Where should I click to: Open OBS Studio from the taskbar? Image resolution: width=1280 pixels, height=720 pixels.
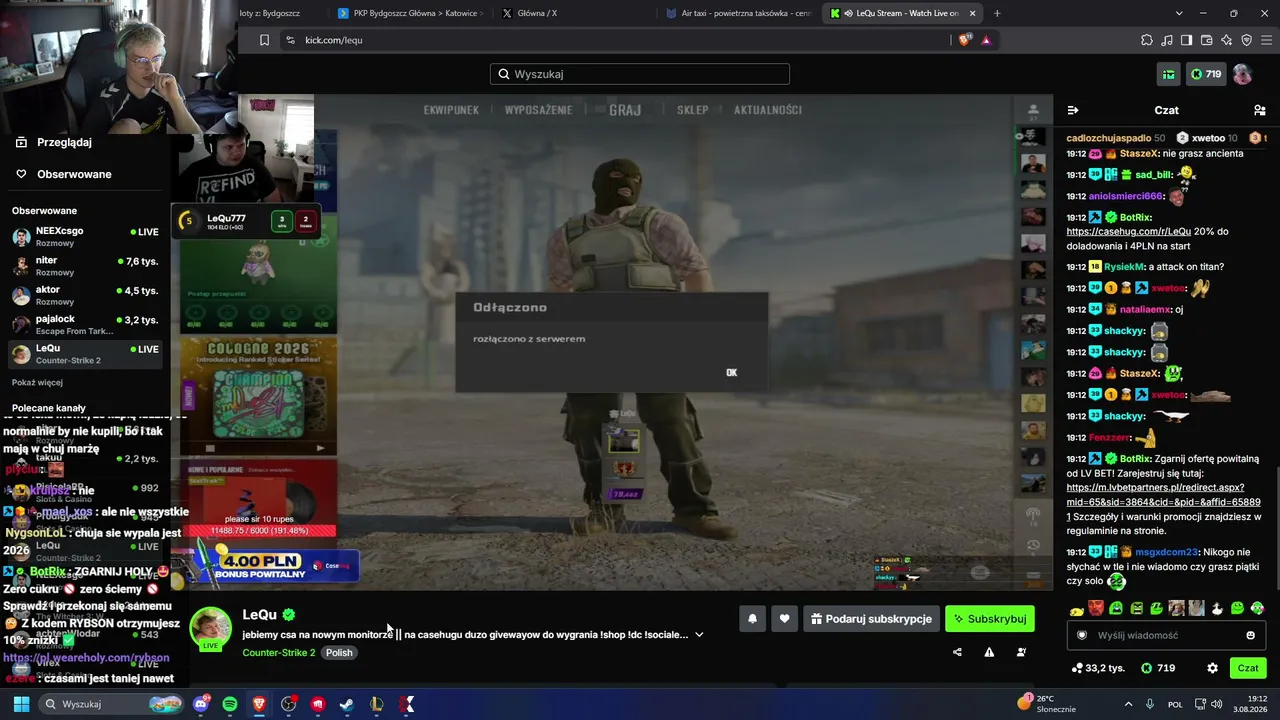[x=289, y=704]
